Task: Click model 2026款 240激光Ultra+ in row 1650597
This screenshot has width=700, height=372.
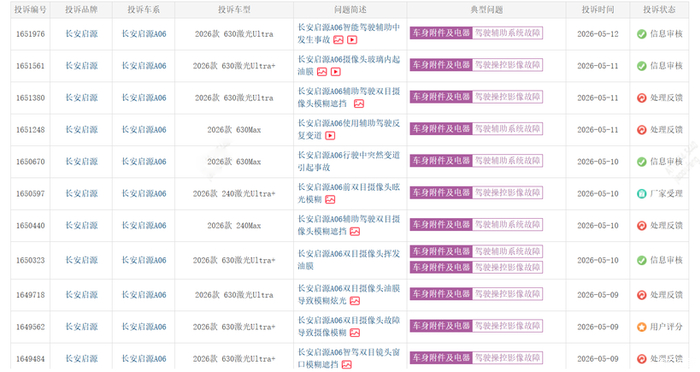Action: pos(234,194)
